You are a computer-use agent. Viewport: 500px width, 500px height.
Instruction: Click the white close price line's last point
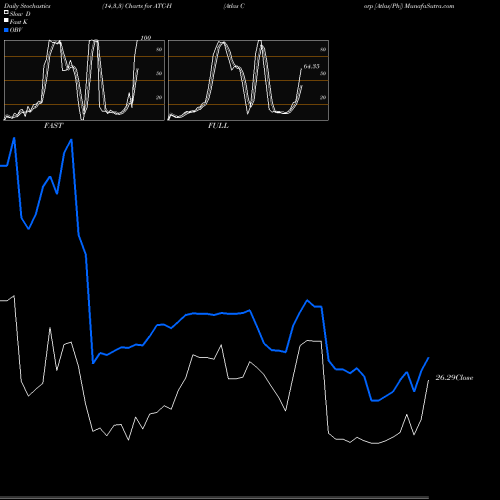(x=428, y=380)
